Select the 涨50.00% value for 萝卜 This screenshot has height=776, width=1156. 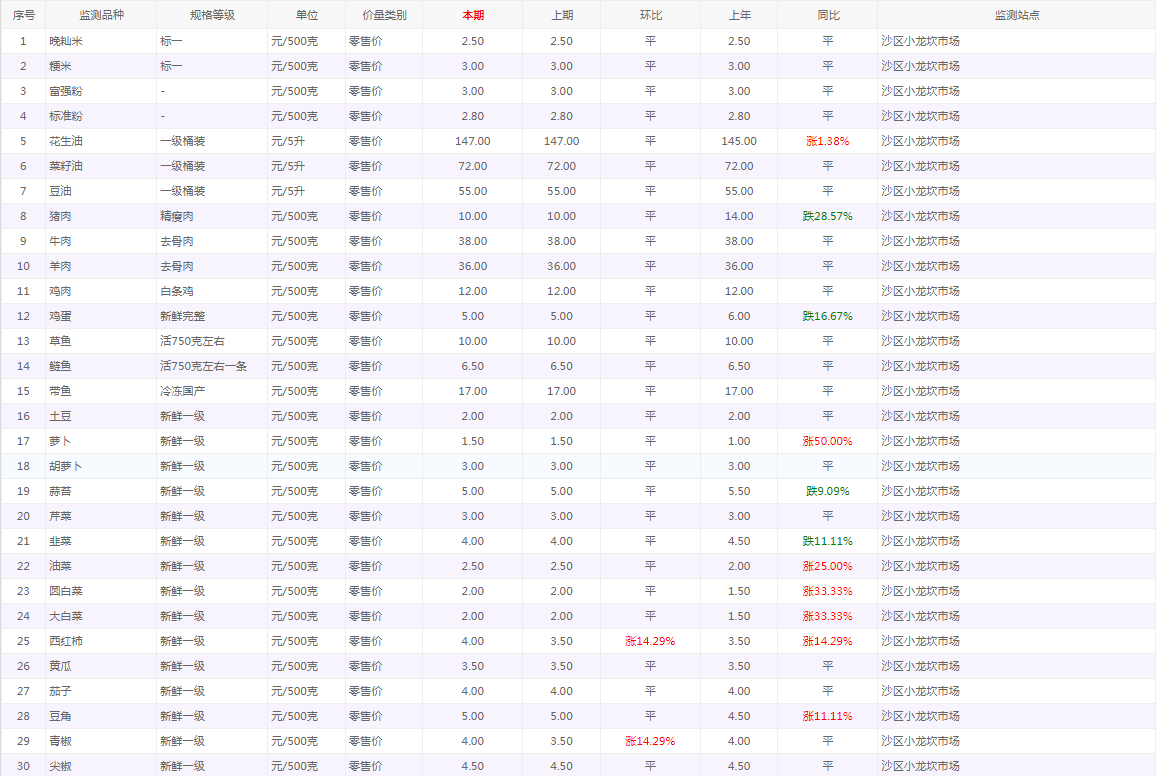tap(827, 441)
